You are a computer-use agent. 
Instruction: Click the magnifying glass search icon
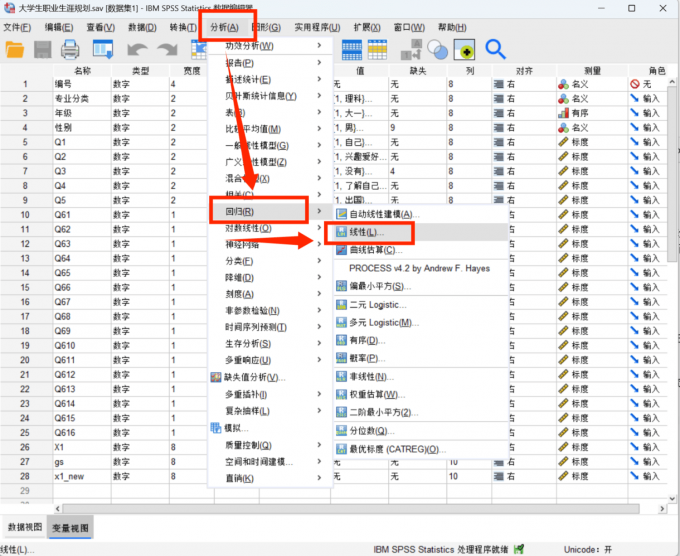[x=495, y=49]
